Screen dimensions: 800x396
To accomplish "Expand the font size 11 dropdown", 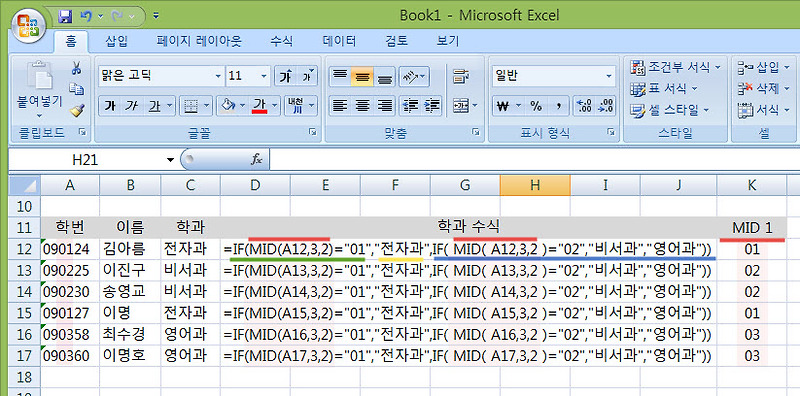I will 264,76.
